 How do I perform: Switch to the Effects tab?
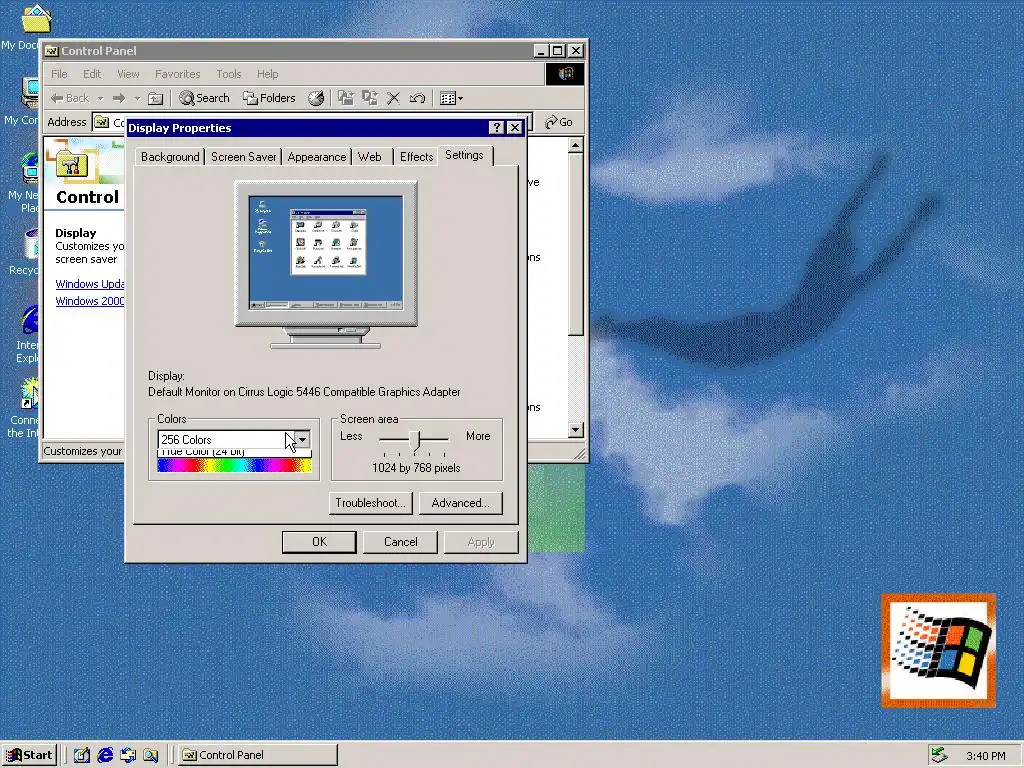(417, 157)
